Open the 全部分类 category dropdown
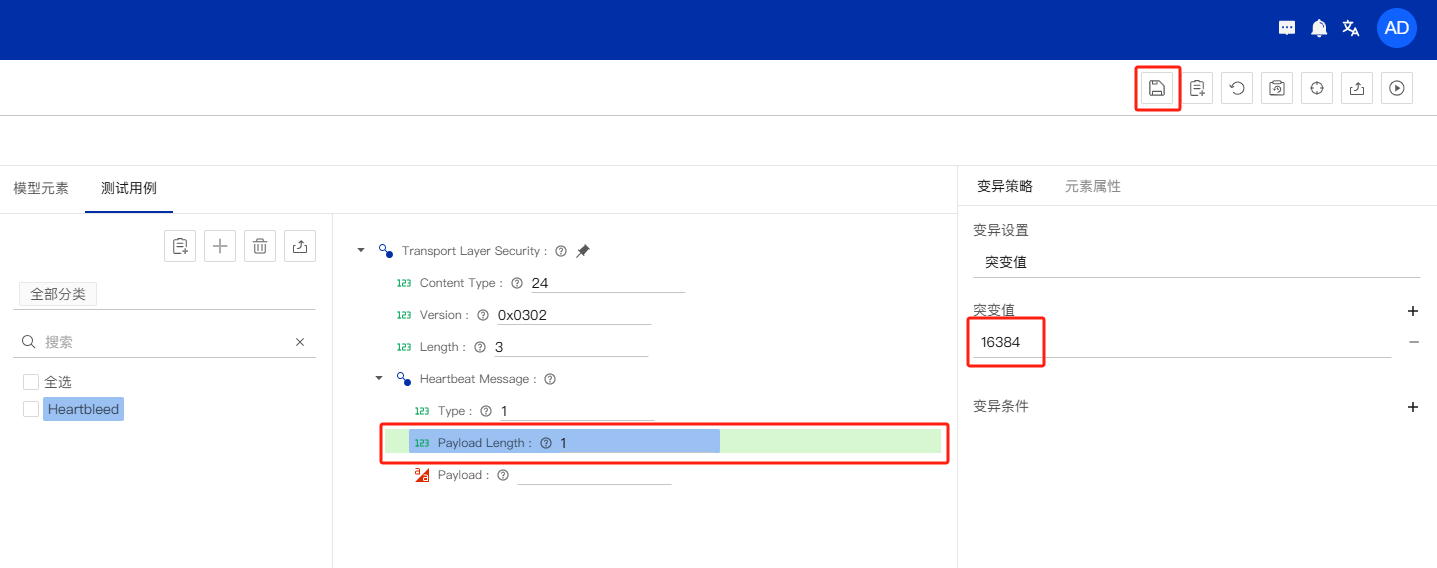The width and height of the screenshot is (1437, 568). (58, 295)
